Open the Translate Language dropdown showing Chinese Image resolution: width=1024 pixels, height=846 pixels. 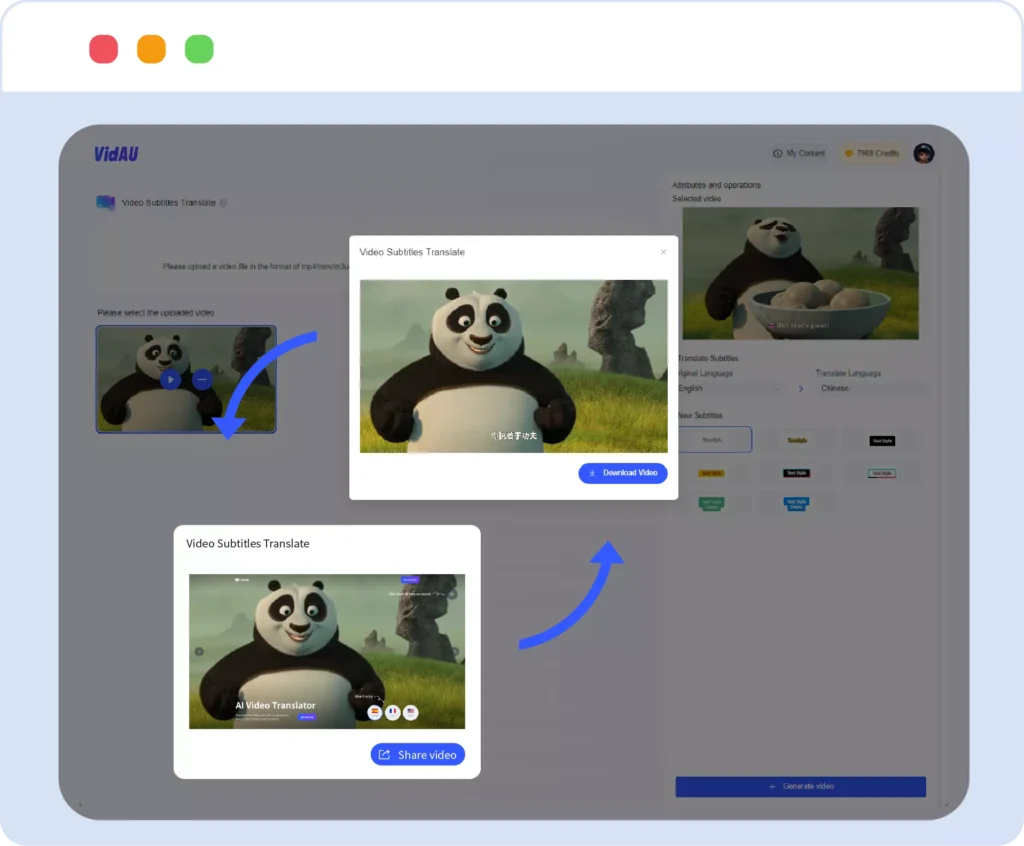click(x=871, y=389)
